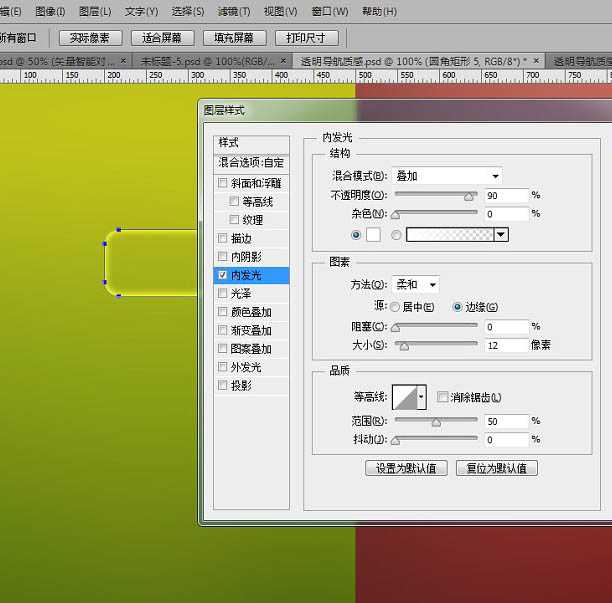Click the 复位为默认值 button
The height and width of the screenshot is (603, 612).
[497, 468]
